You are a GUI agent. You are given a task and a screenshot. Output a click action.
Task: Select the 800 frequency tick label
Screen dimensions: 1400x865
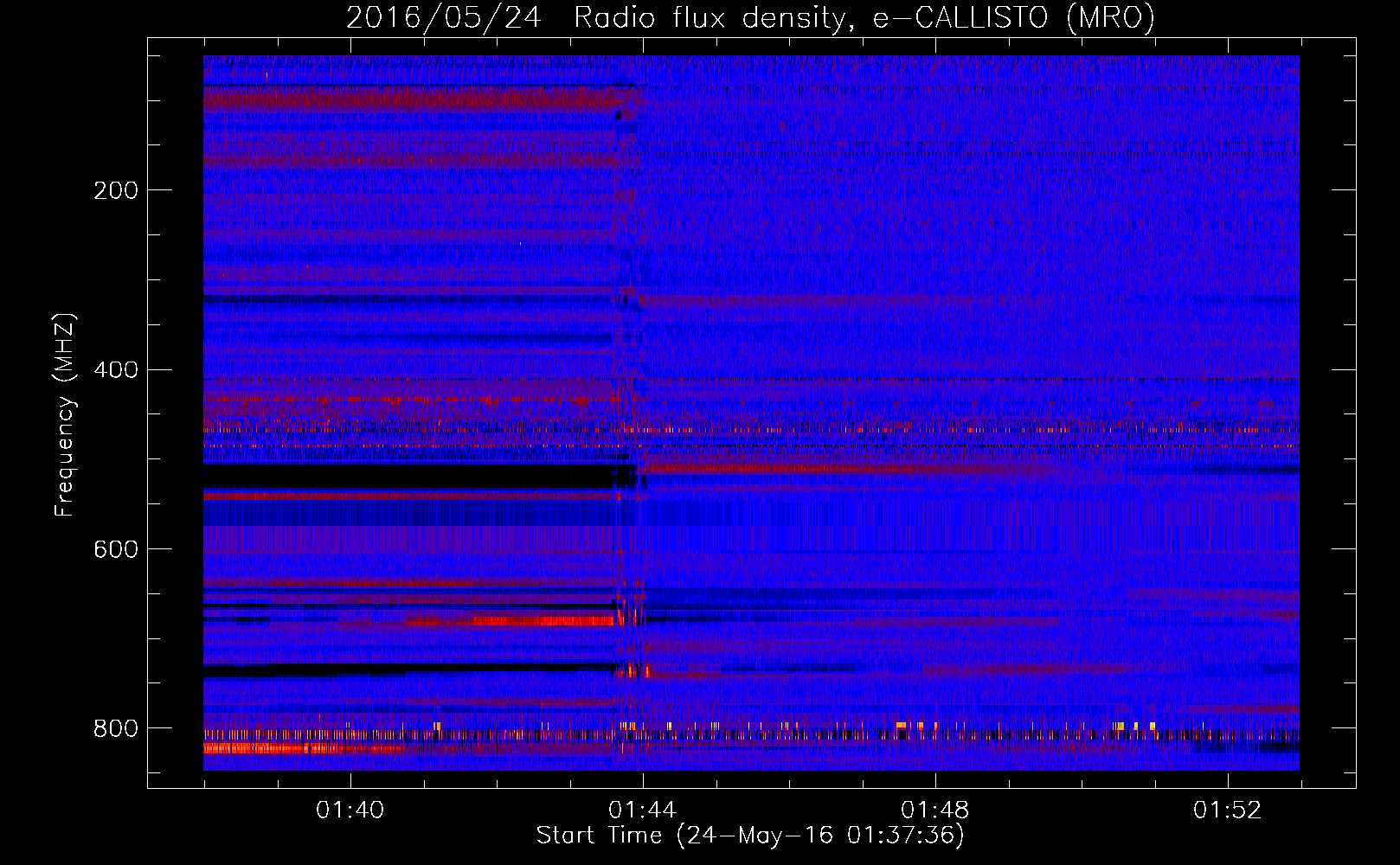click(x=116, y=729)
